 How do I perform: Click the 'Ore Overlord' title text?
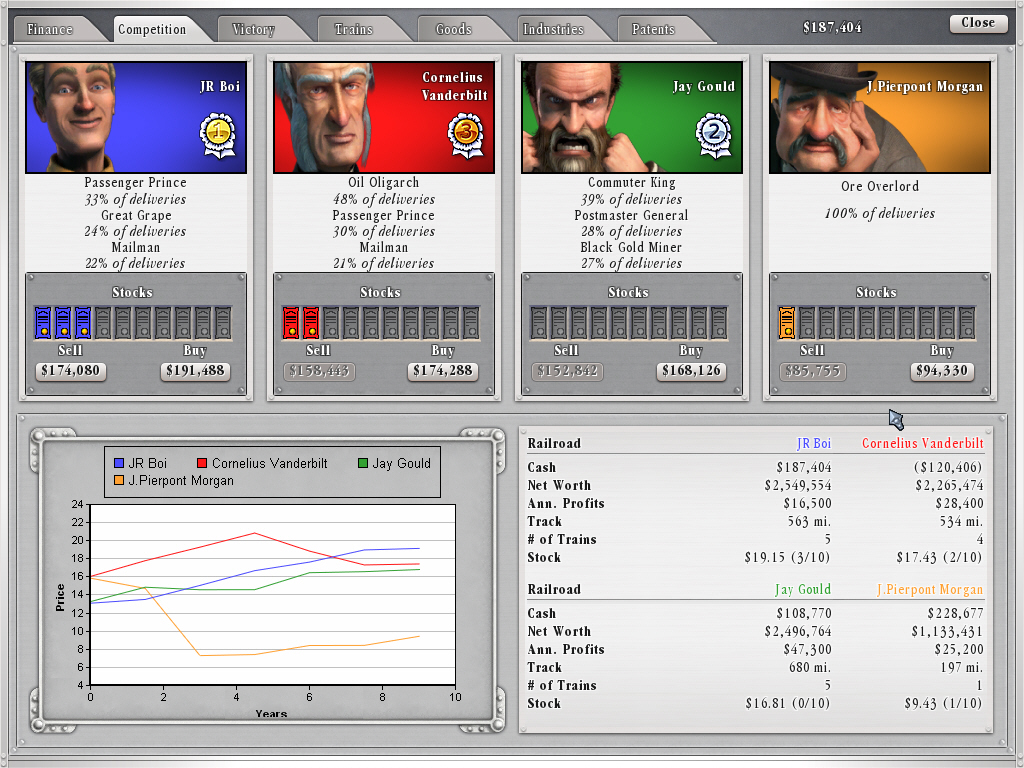tap(880, 186)
